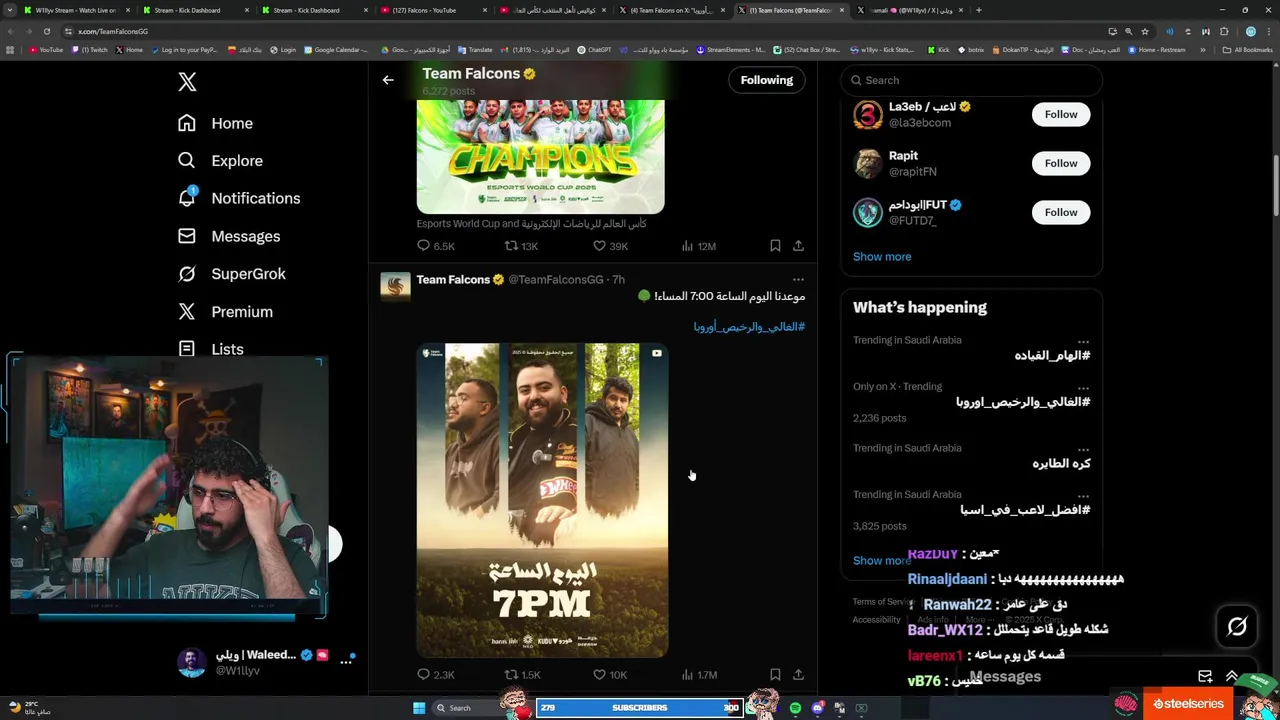Click the back arrow beside Team Falcons

tap(388, 80)
